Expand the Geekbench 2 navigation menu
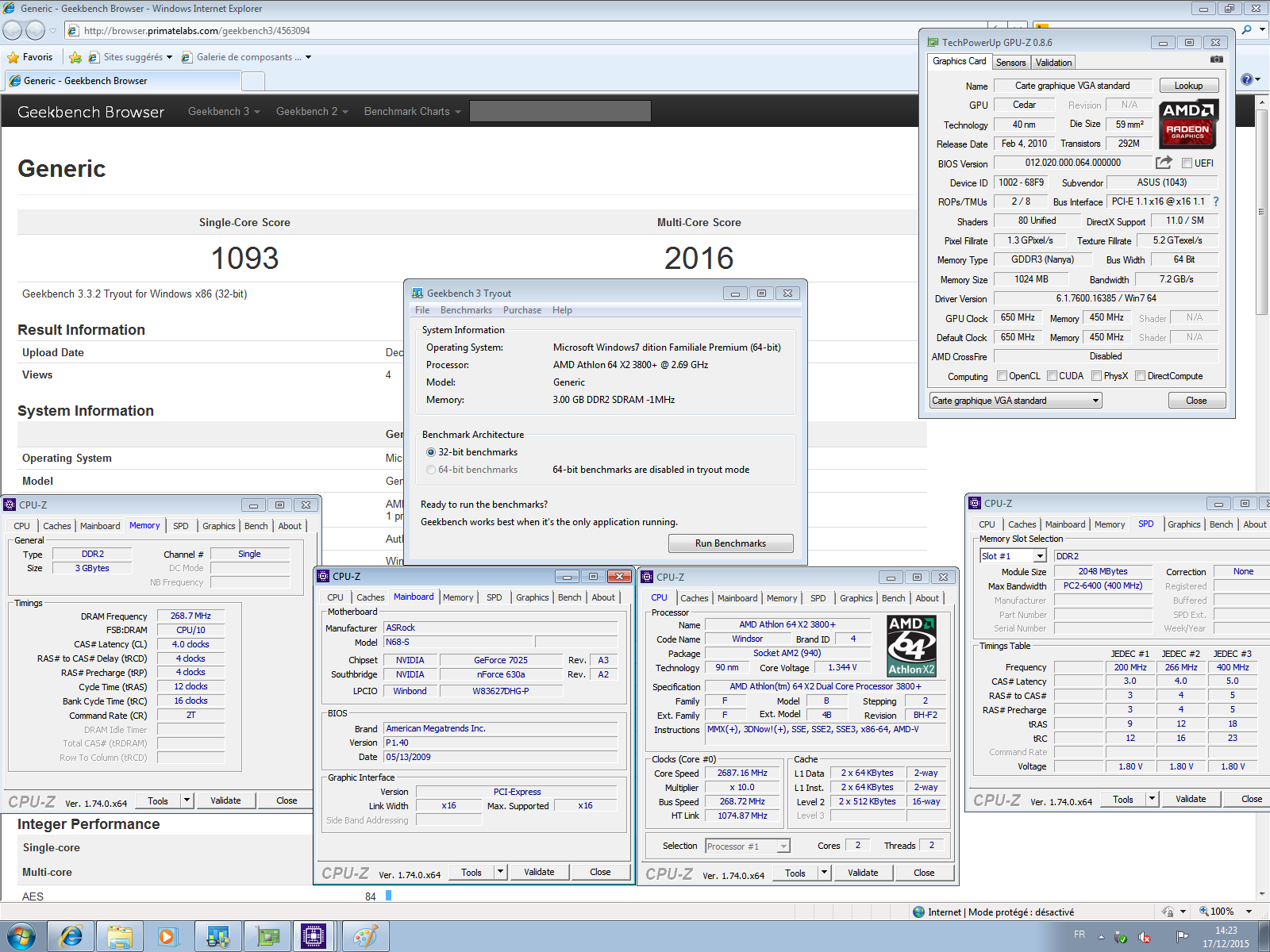The width and height of the screenshot is (1270, 952). coord(312,112)
